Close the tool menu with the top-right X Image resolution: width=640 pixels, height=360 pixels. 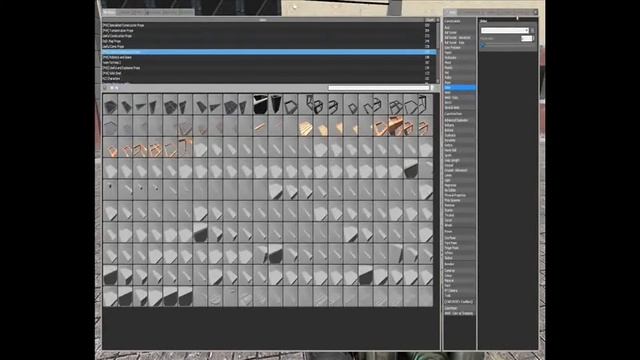(535, 12)
